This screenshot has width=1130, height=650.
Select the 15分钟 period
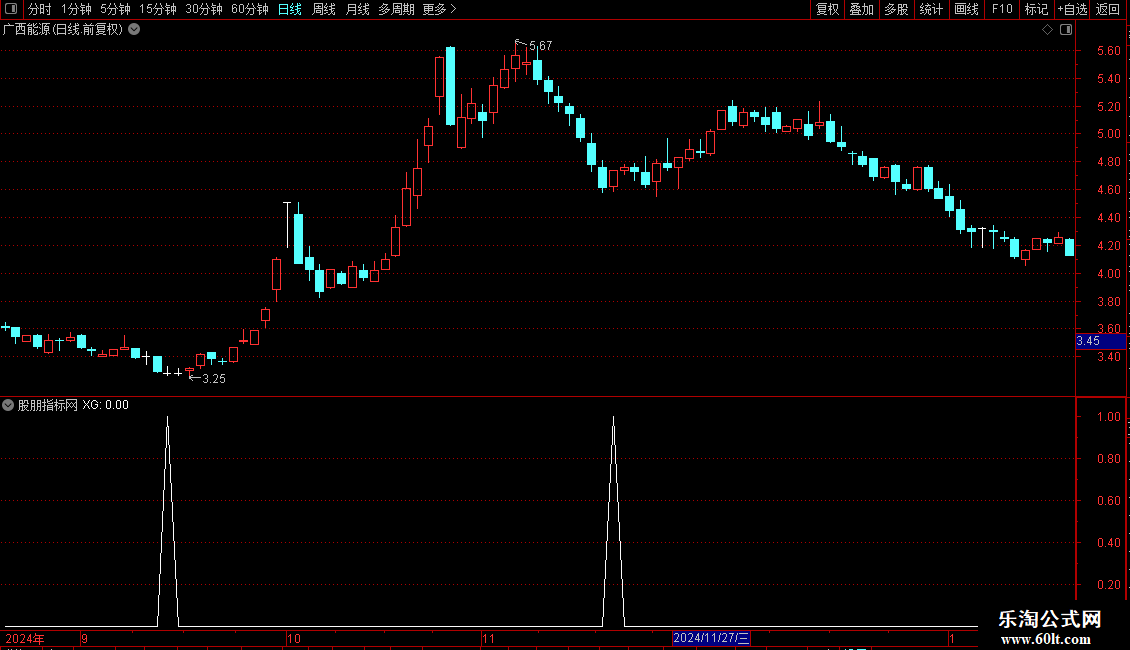[157, 9]
